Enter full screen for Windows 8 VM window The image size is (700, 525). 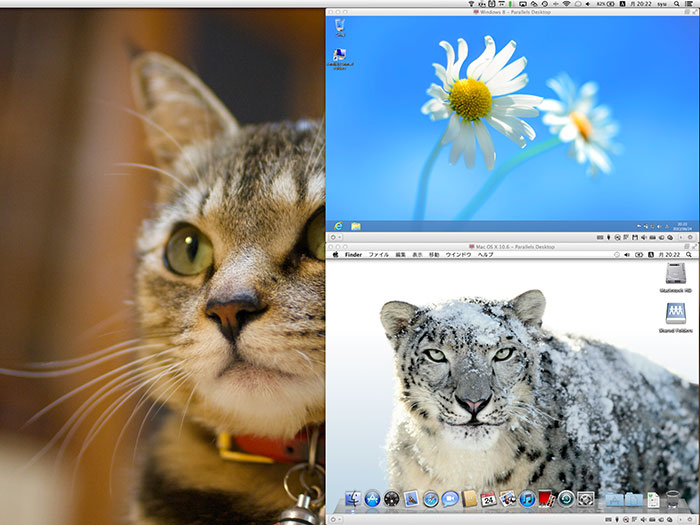(695, 12)
